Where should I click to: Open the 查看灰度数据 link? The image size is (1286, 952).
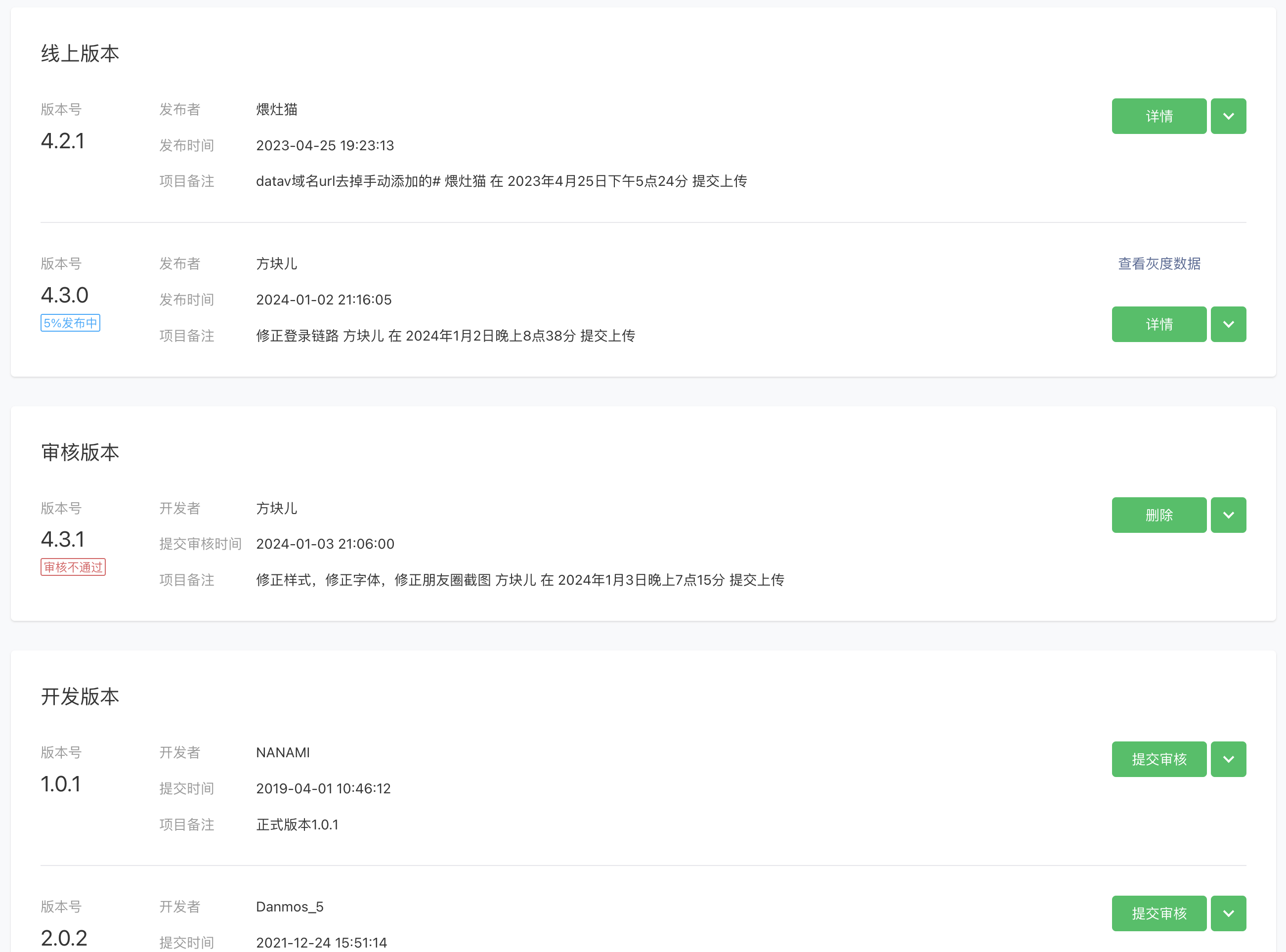point(1158,264)
